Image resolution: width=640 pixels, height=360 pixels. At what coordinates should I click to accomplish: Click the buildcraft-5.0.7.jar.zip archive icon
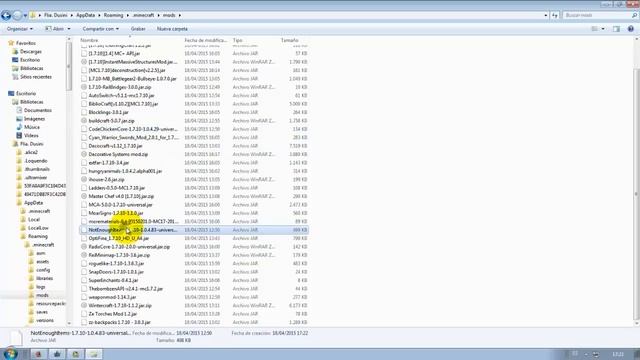84,121
